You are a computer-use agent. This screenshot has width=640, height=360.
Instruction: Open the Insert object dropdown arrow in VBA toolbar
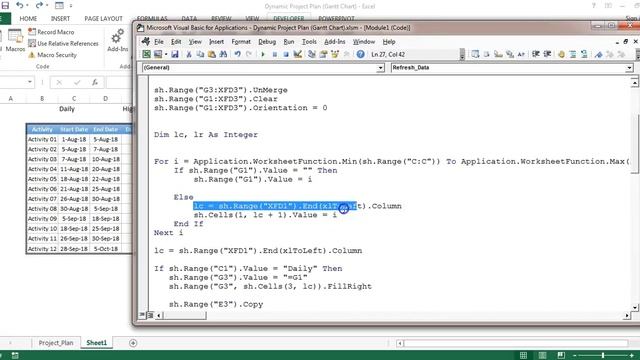(x=166, y=54)
